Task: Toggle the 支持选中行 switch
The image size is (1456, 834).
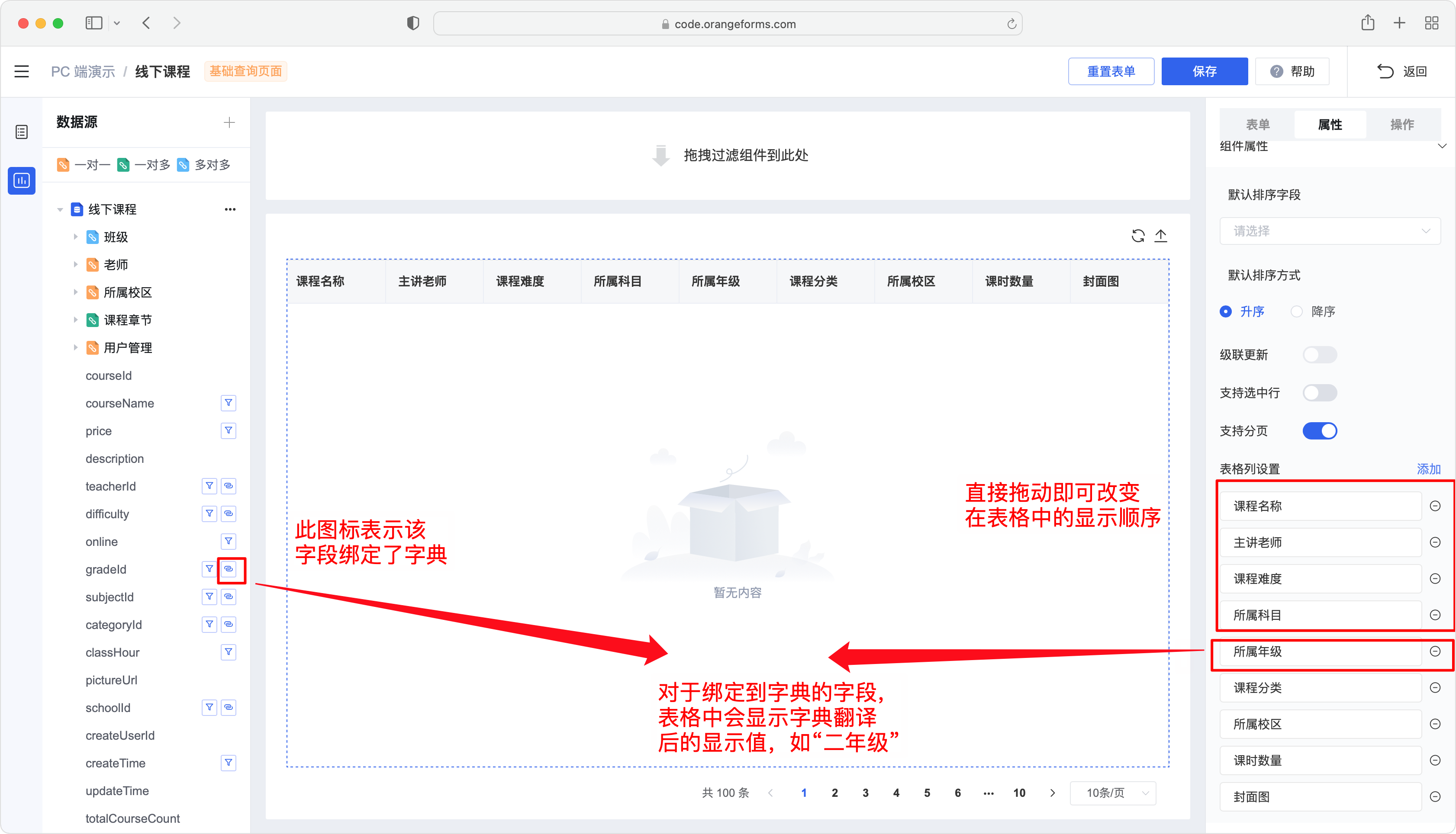Action: pyautogui.click(x=1320, y=393)
